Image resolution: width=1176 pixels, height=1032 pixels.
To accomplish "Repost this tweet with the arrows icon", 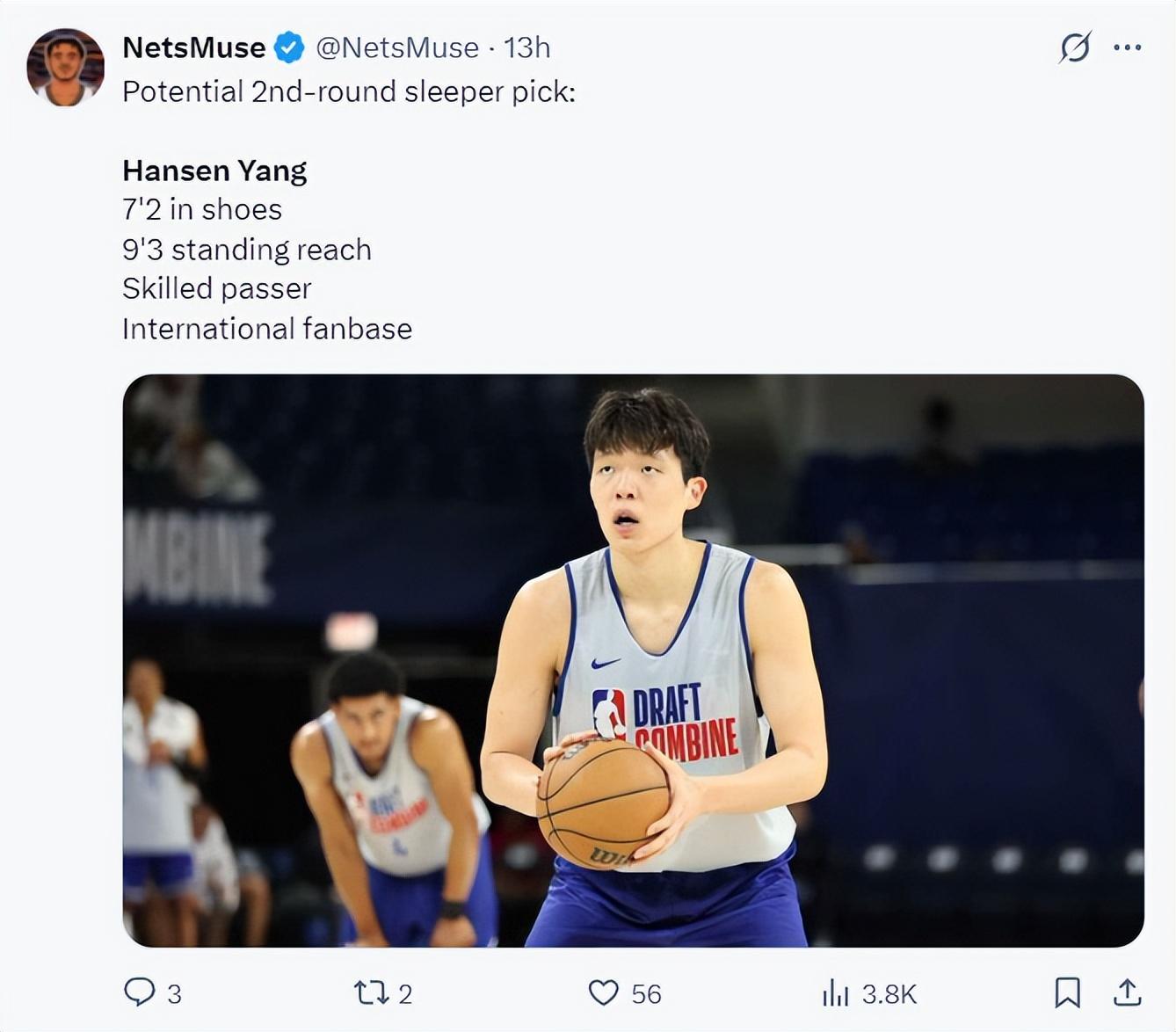I will 370,993.
